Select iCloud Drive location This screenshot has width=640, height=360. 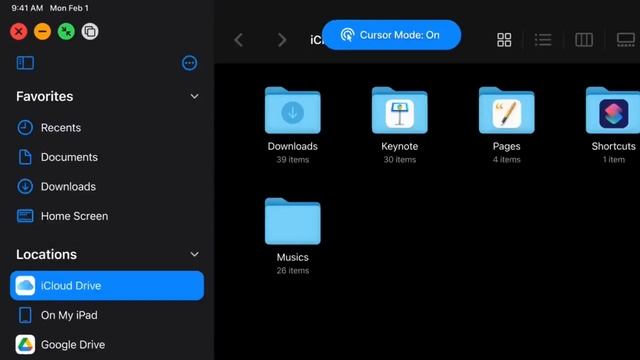107,286
